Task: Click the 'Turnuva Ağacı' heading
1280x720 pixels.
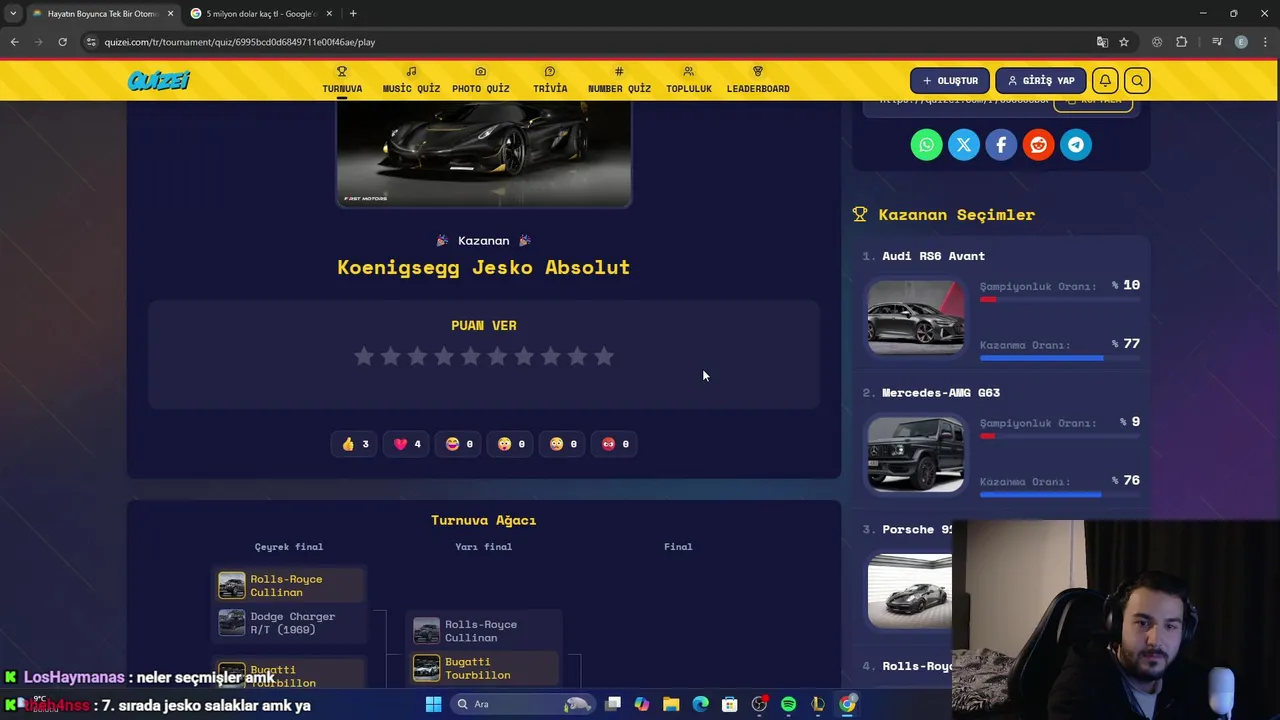Action: 484,520
